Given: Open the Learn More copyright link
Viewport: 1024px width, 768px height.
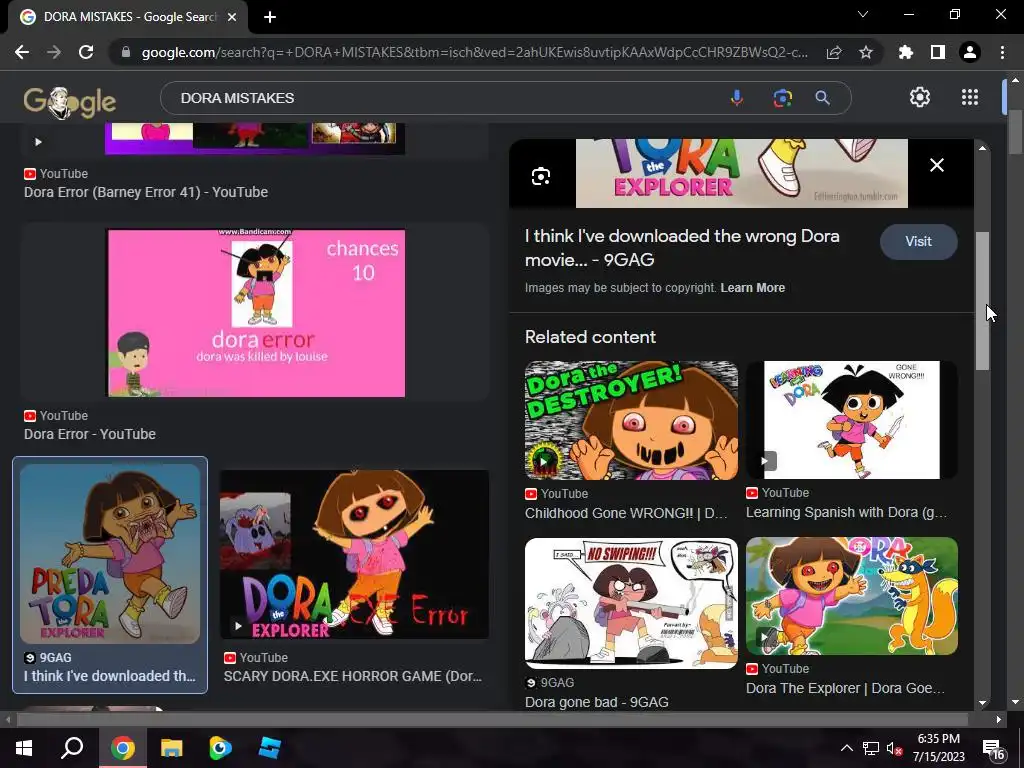Looking at the screenshot, I should (752, 288).
